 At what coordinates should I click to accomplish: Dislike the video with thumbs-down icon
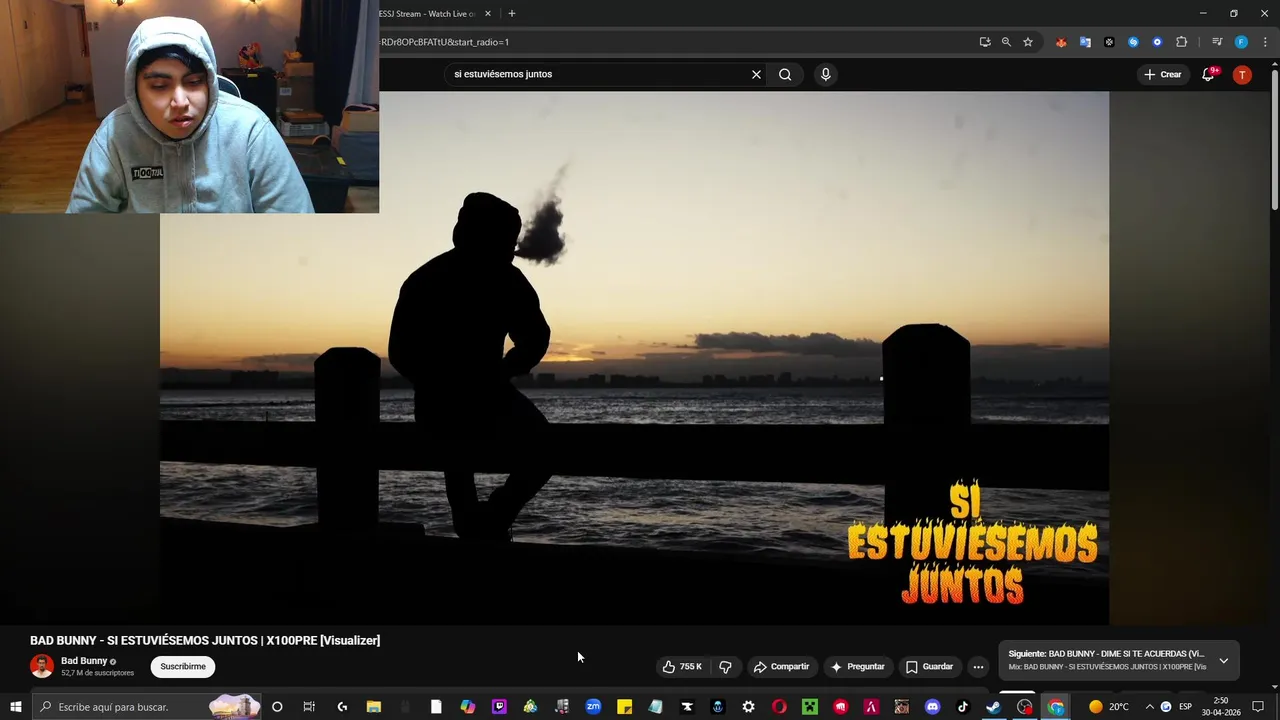(x=726, y=667)
